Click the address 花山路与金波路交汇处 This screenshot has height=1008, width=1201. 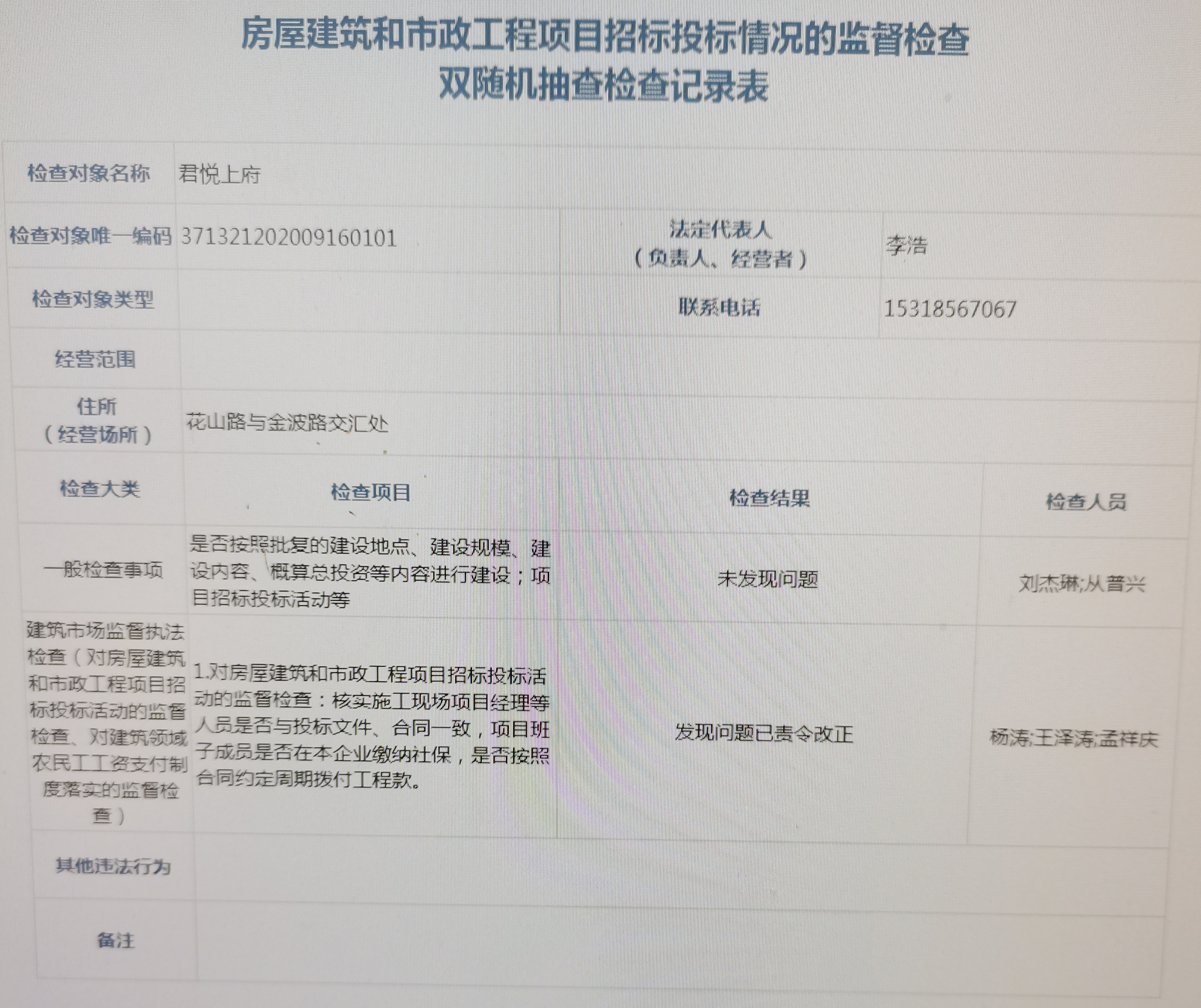(x=287, y=422)
